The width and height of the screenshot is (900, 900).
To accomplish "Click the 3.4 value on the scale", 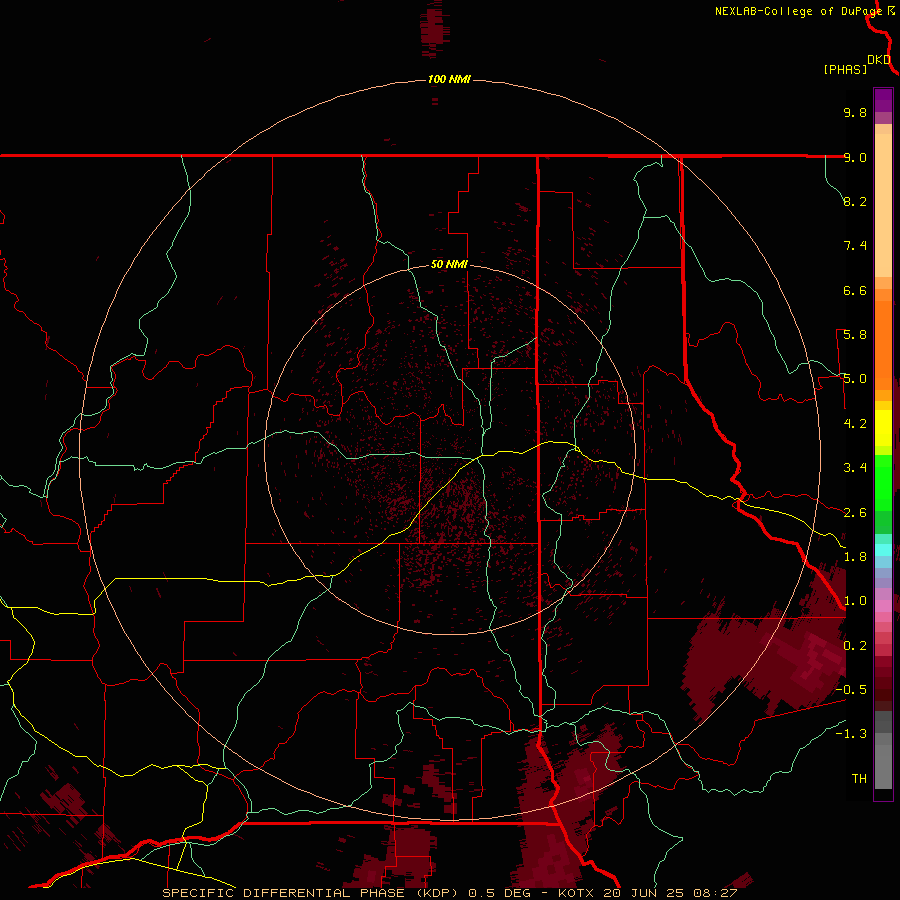I will (855, 468).
